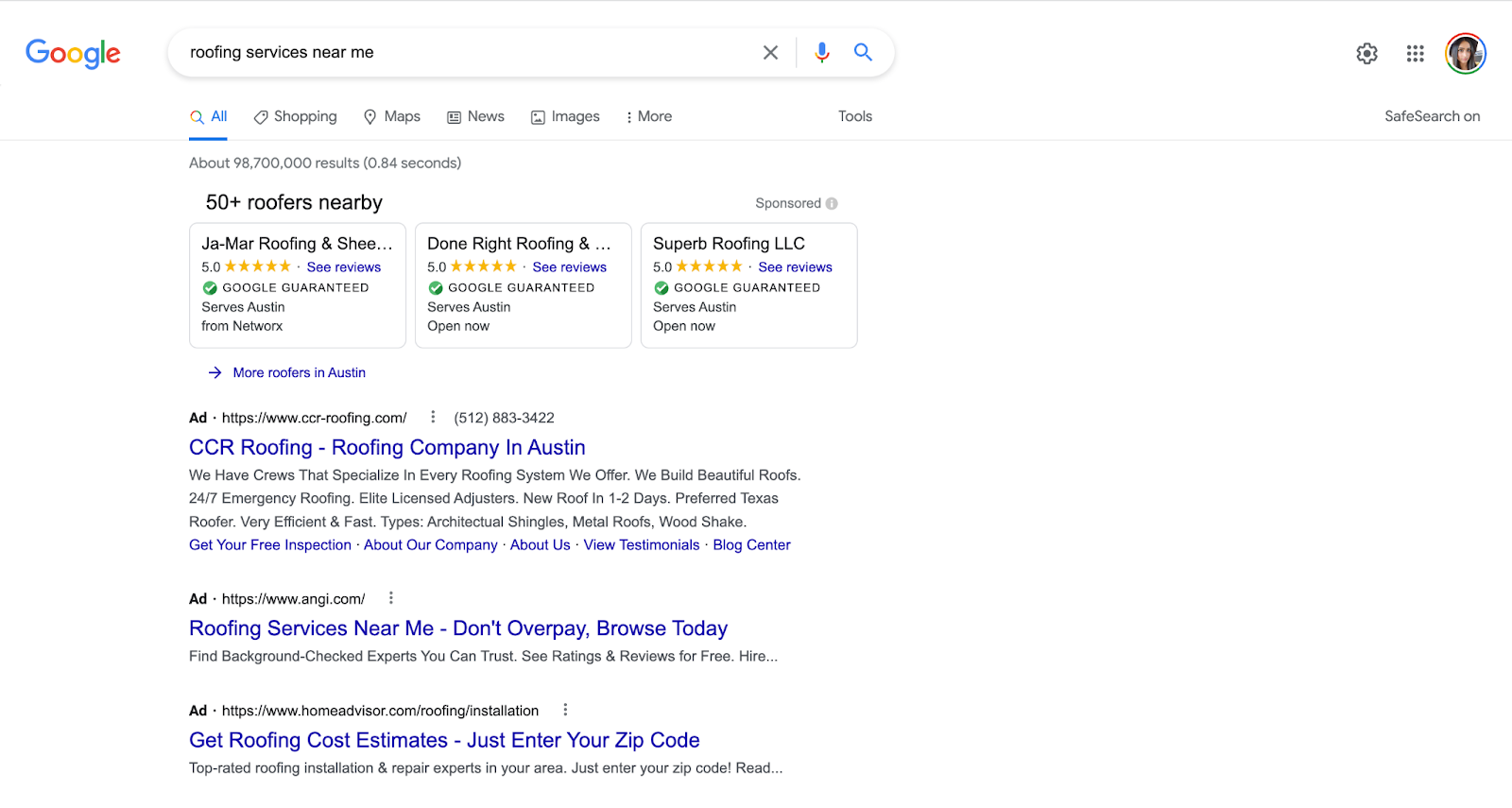Open Get Roofing Cost Estimates HomeAdvisor ad
This screenshot has height=808, width=1512.
(x=444, y=740)
